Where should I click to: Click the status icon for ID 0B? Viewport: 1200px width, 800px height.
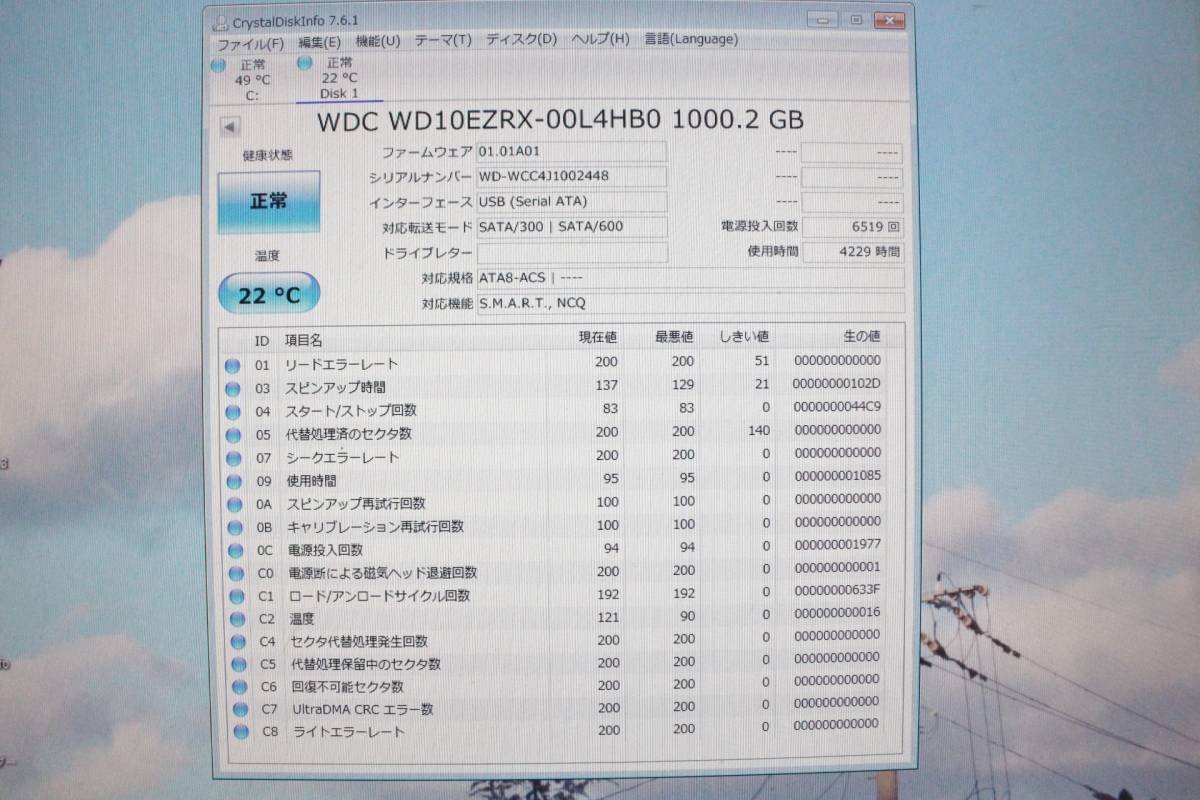click(233, 527)
